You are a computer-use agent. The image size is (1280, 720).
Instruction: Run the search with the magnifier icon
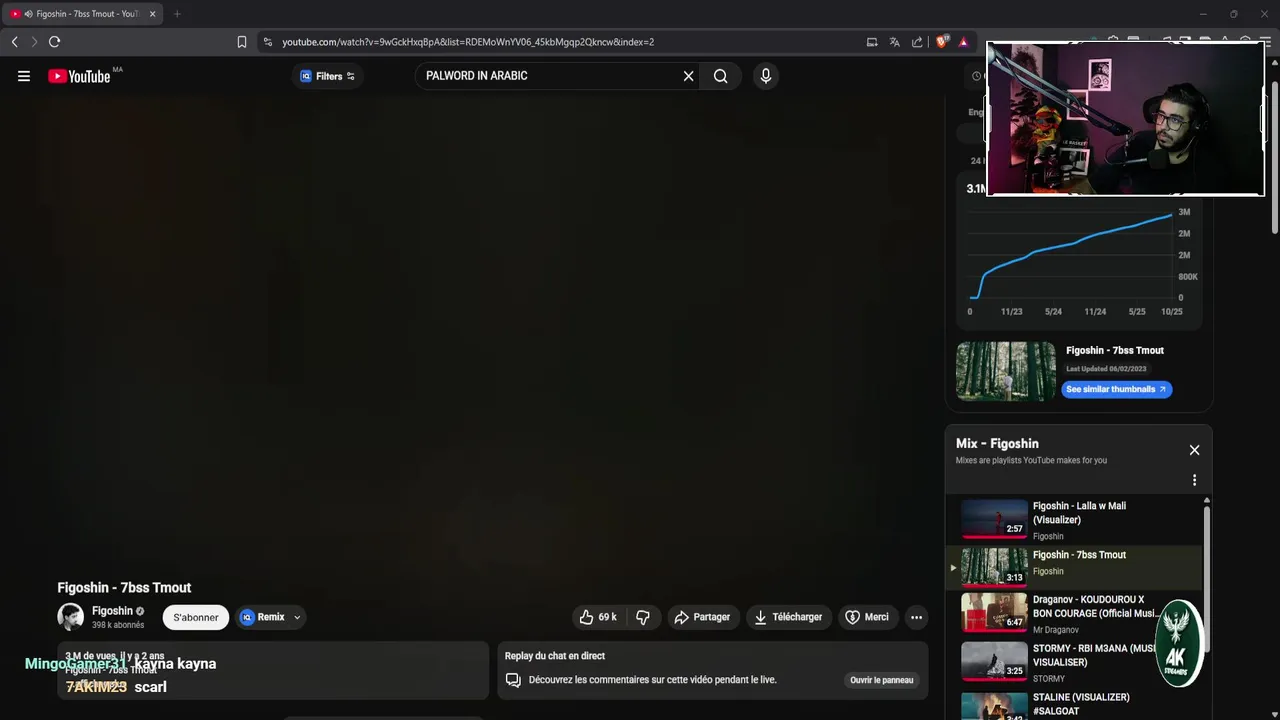[x=720, y=76]
